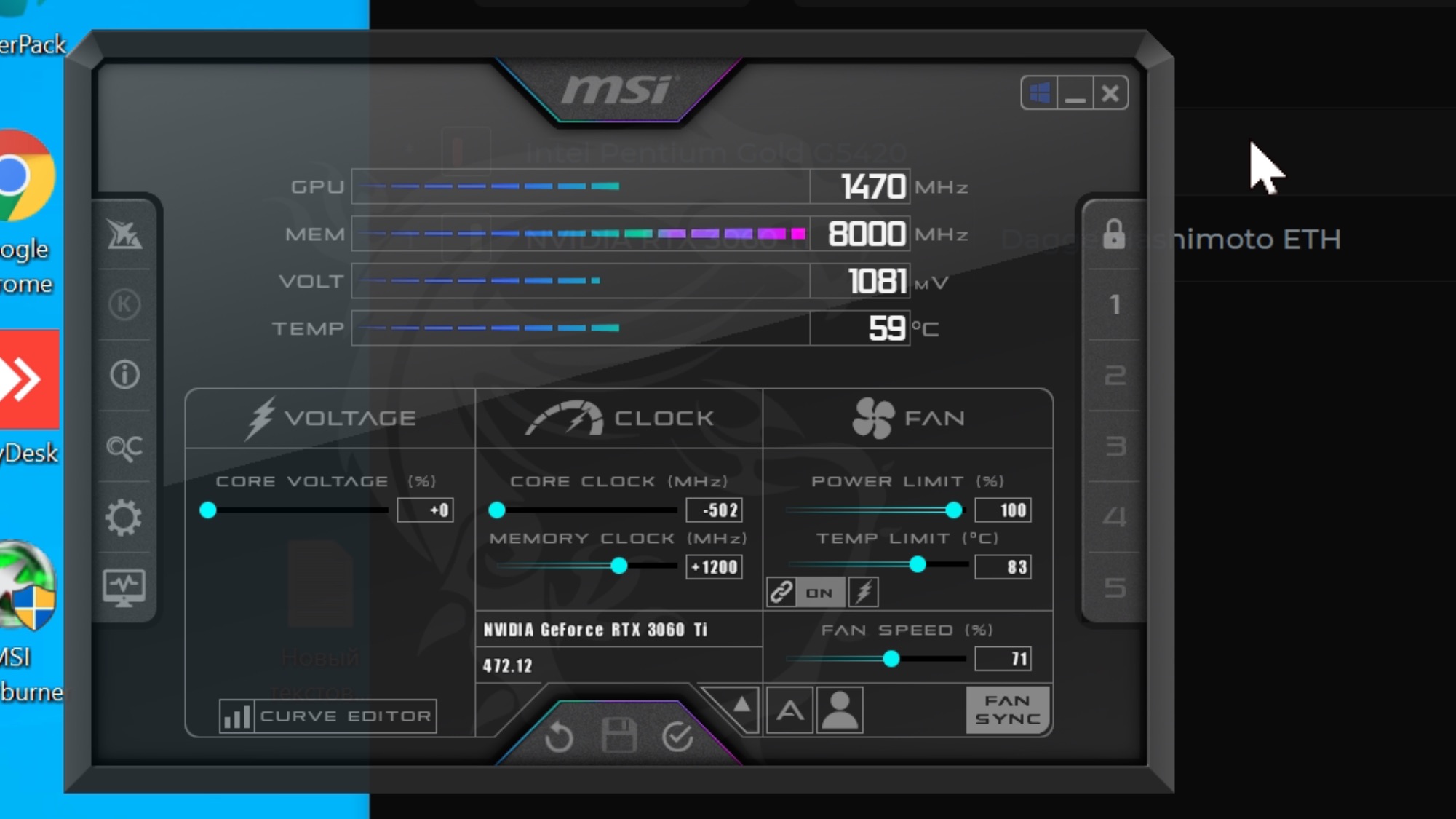Screen dimensions: 1456x819
Task: Close the MSI Afterburner window
Action: click(x=1110, y=92)
